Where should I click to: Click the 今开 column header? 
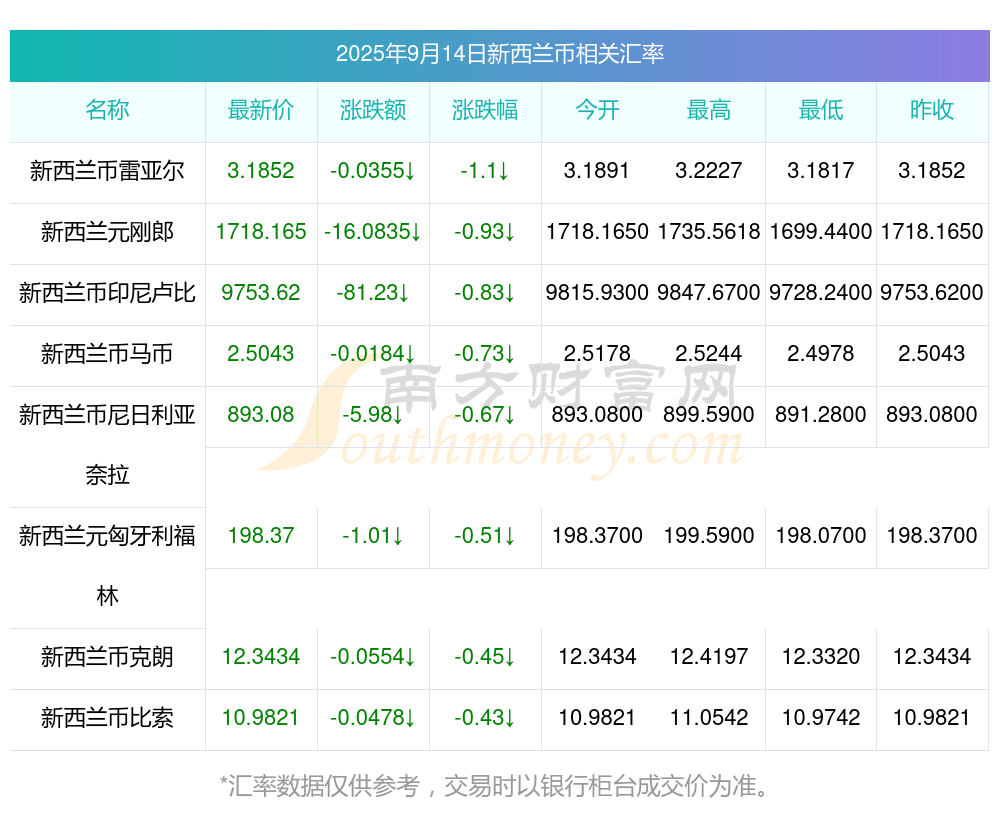[x=597, y=110]
